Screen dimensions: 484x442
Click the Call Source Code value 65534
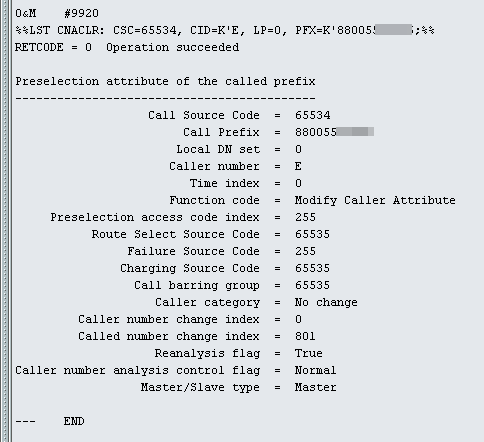tap(312, 115)
